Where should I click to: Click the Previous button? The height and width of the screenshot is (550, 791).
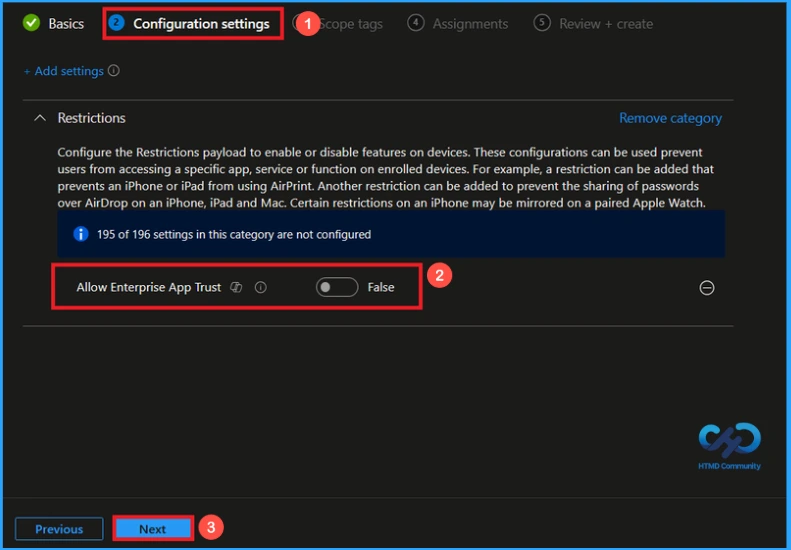(59, 529)
